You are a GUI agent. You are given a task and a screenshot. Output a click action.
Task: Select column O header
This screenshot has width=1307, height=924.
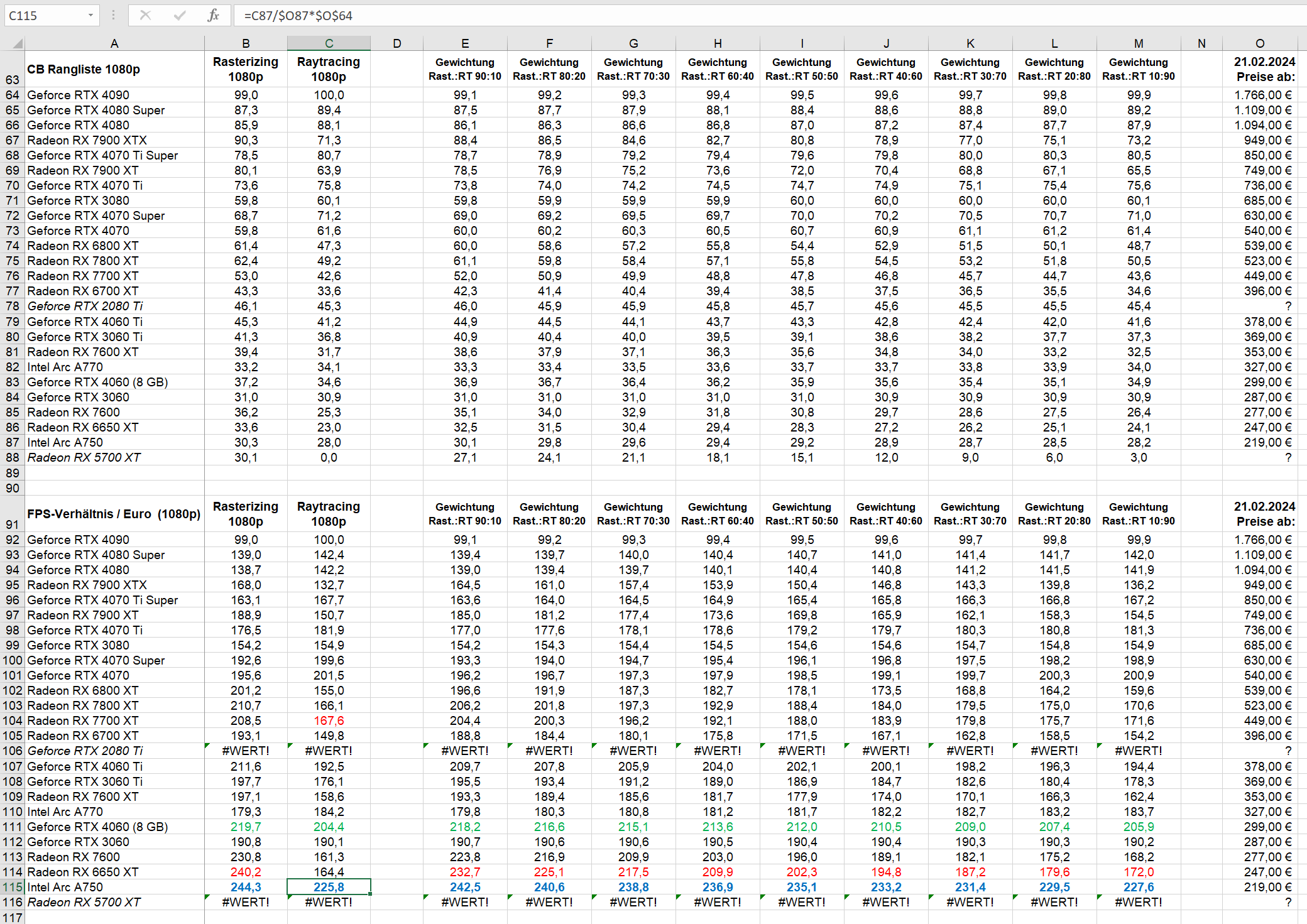coord(1260,43)
